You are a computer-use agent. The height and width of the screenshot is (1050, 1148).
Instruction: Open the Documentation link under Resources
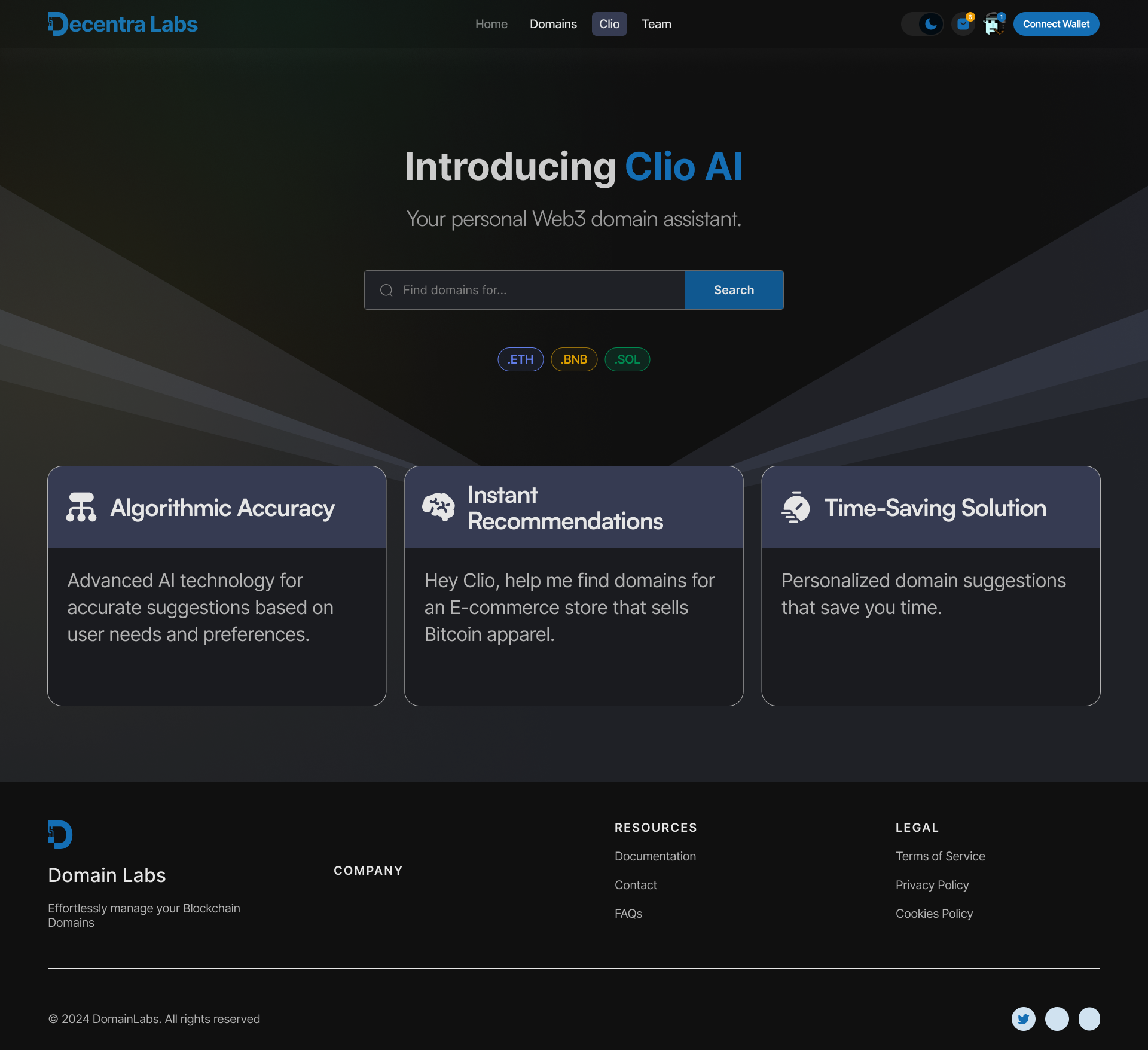655,856
